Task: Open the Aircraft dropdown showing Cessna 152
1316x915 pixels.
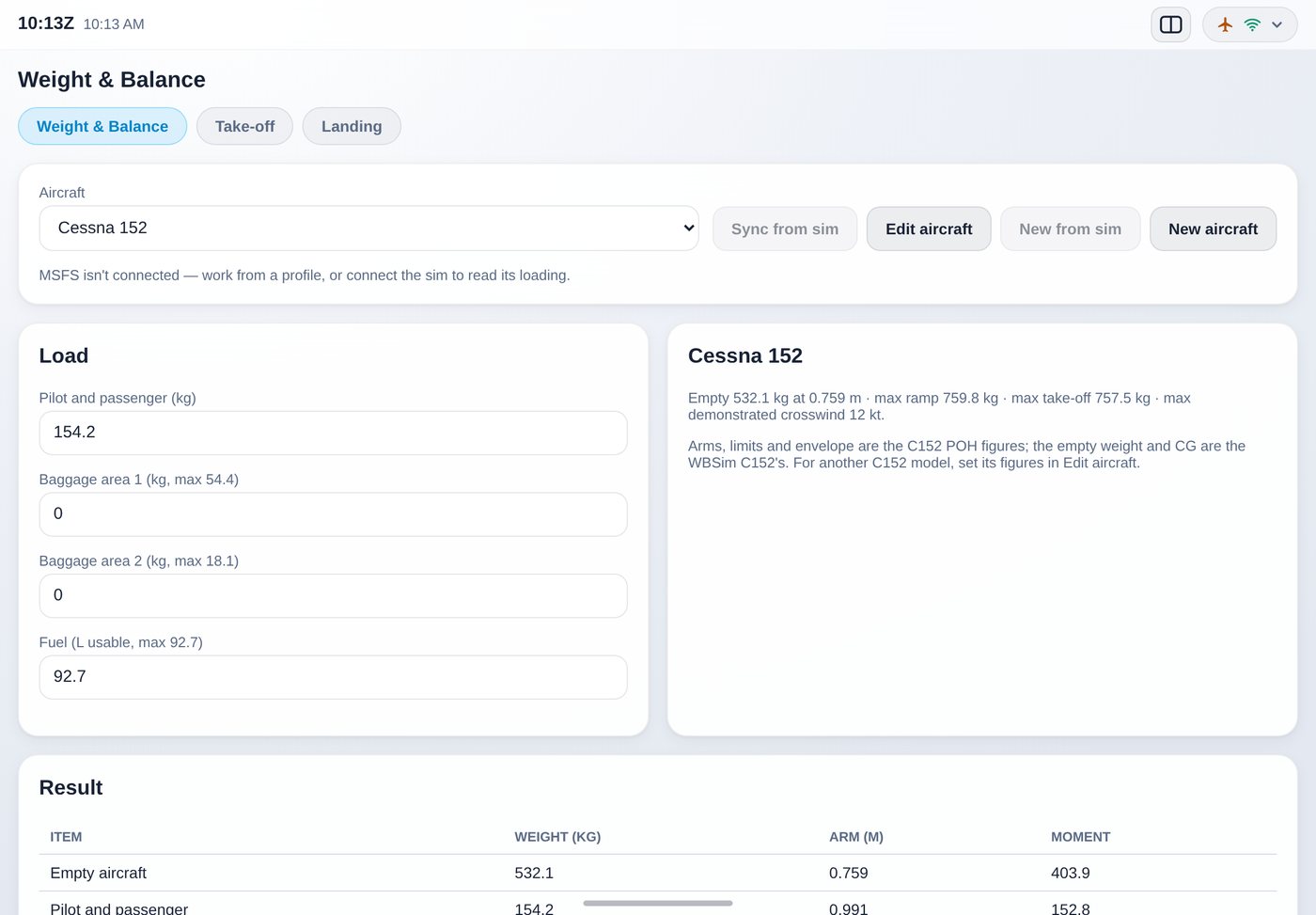Action: click(368, 229)
